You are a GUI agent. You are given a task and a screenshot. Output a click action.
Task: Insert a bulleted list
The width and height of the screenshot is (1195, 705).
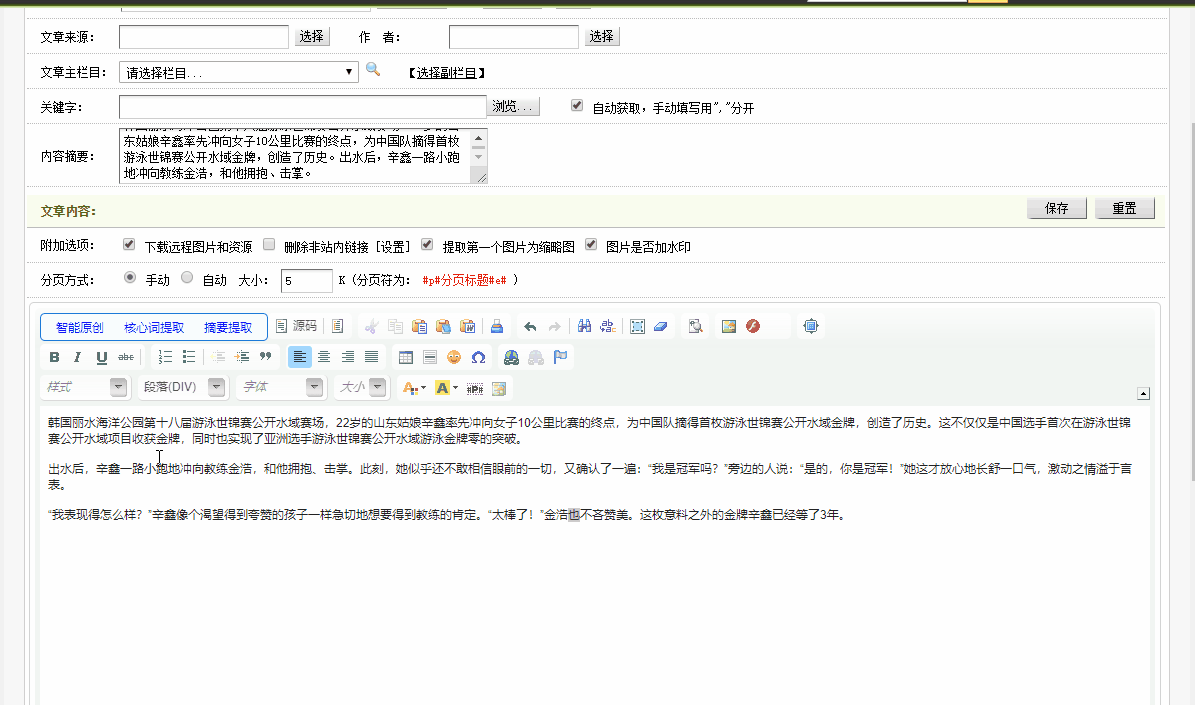tap(189, 357)
